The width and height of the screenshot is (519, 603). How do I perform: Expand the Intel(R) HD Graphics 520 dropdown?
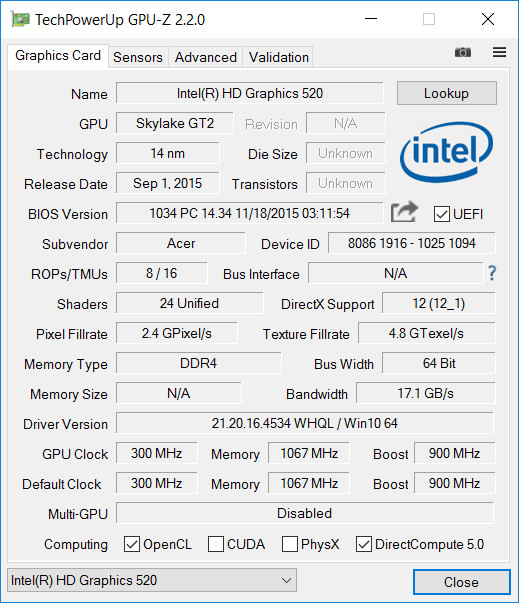pyautogui.click(x=152, y=580)
